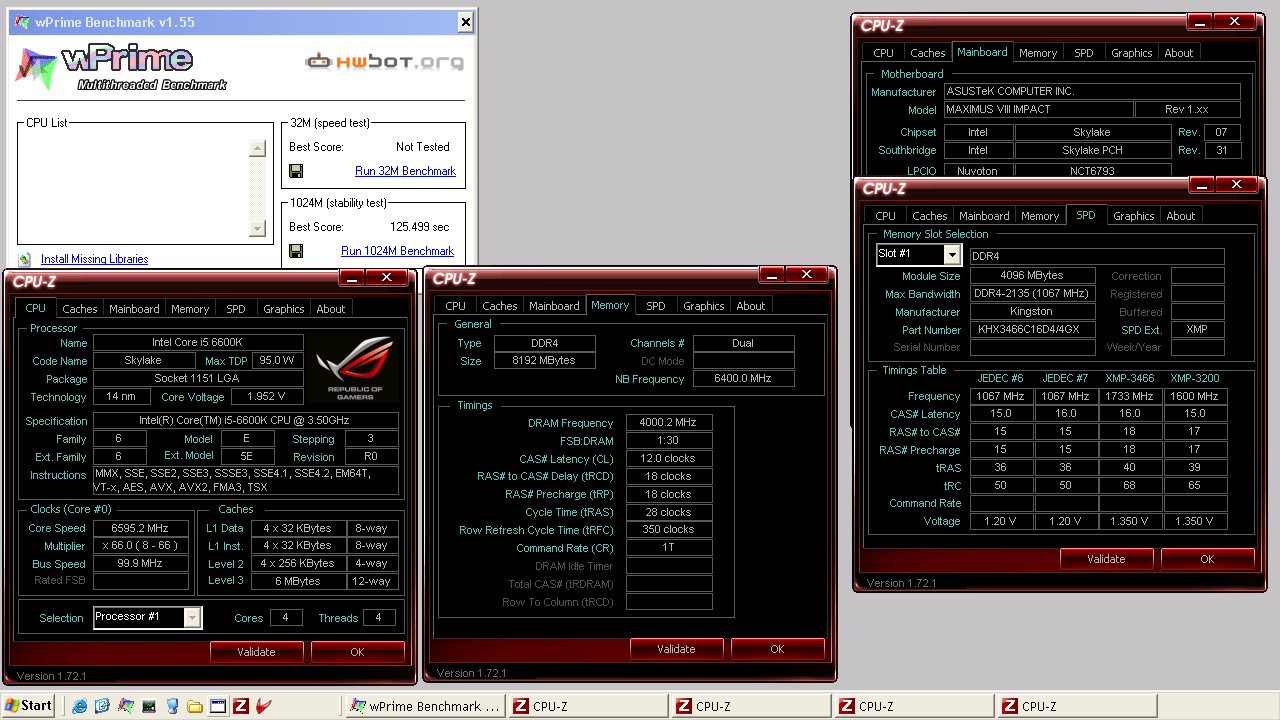
Task: Switch to Mainboard tab in SPD window
Action: click(984, 216)
